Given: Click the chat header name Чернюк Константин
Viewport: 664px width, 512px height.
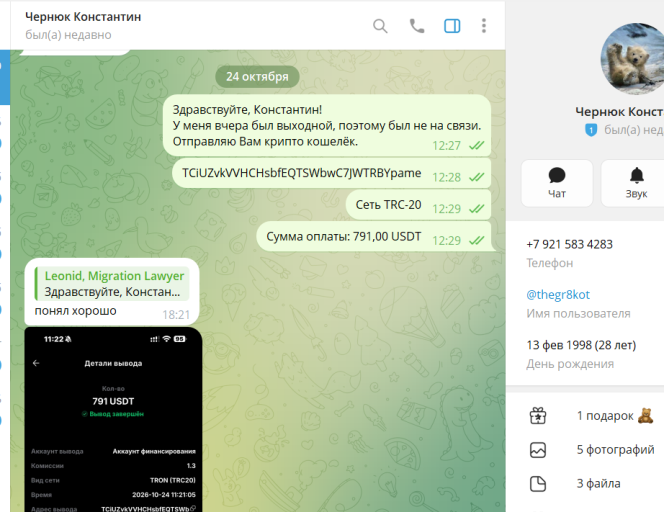Looking at the screenshot, I should click(83, 17).
